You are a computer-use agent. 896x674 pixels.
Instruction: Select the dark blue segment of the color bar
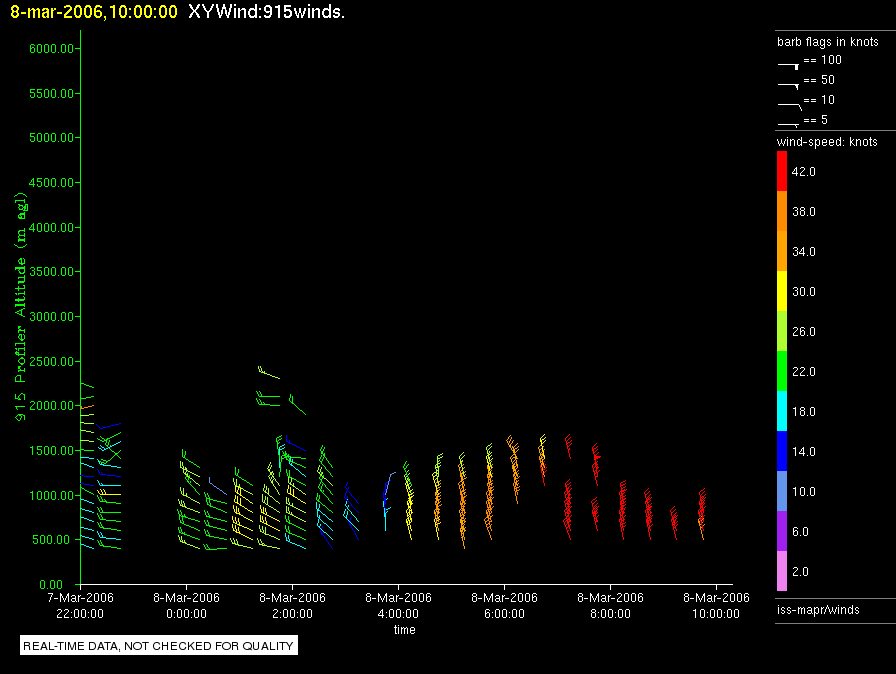click(782, 451)
